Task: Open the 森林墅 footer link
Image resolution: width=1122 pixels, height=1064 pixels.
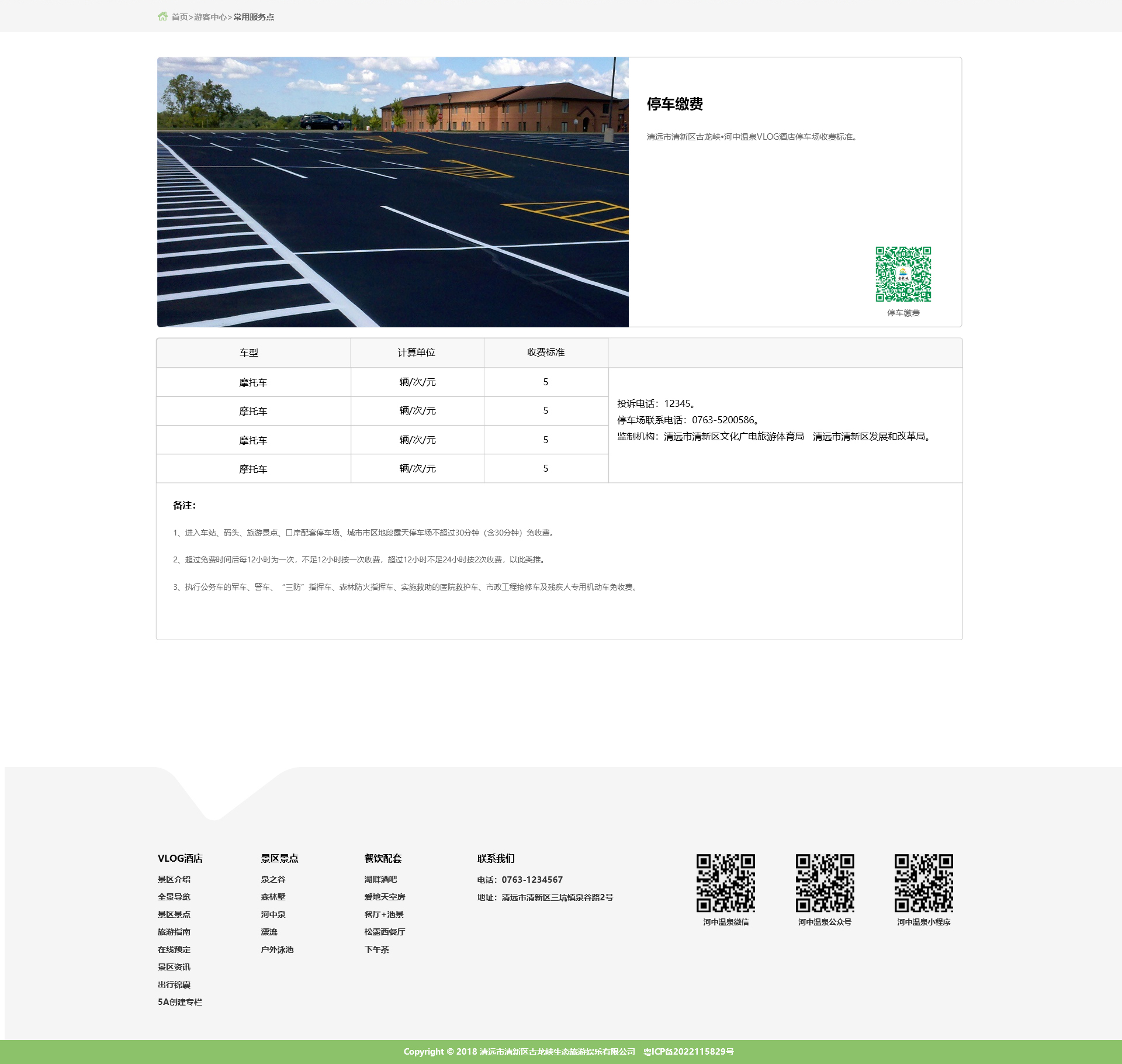Action: 273,897
